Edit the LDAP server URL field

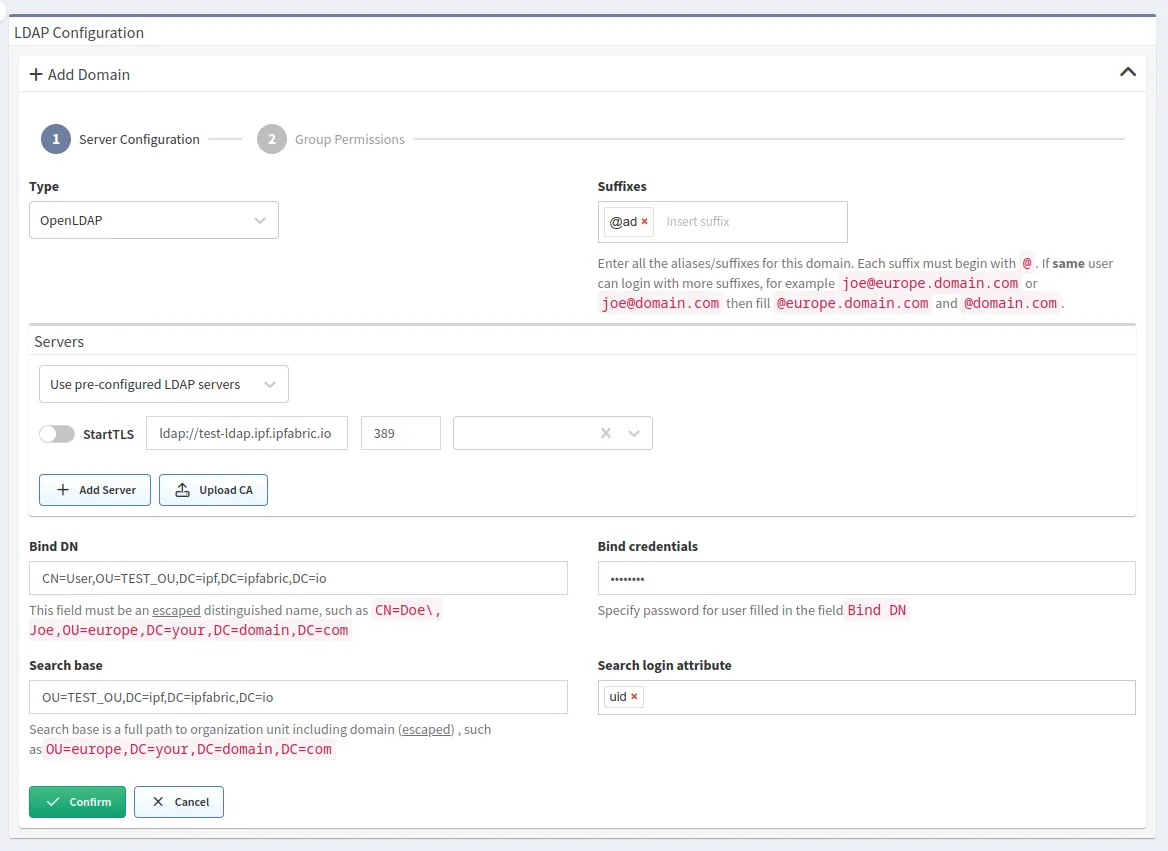(x=247, y=434)
